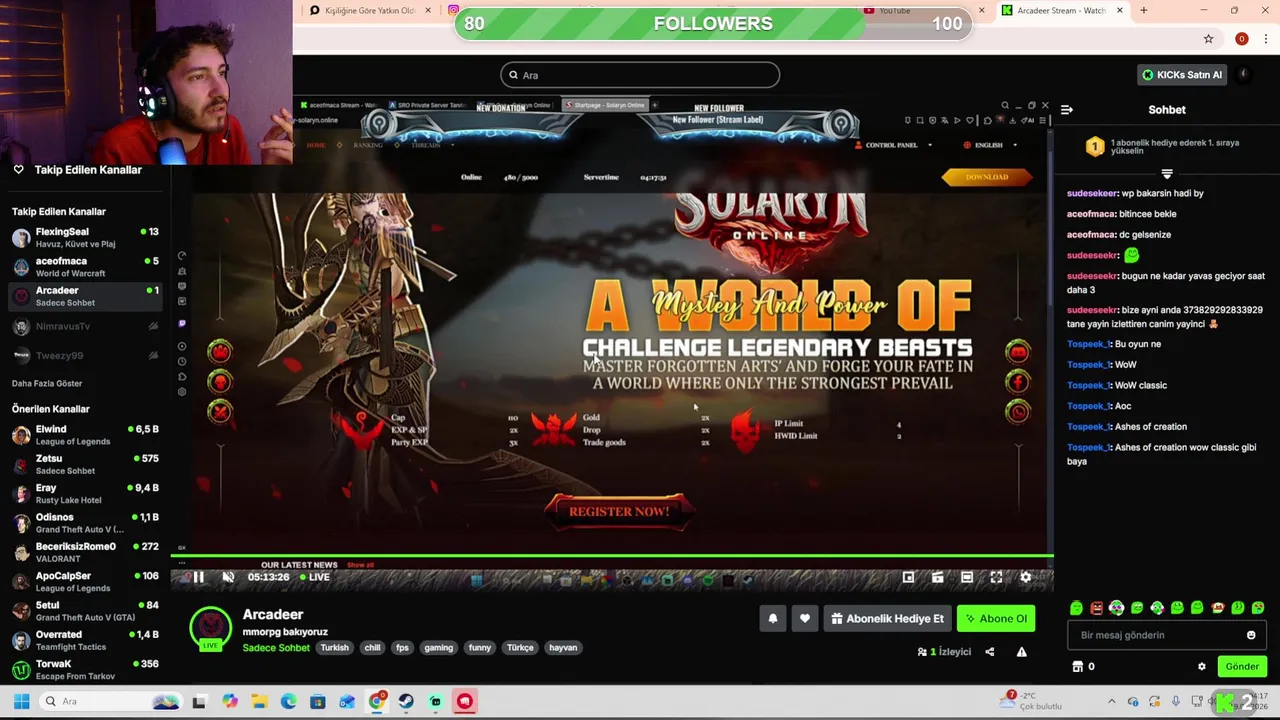Screen dimensions: 1280x720
Task: Follow Arcadeer with heart button
Action: 804,618
